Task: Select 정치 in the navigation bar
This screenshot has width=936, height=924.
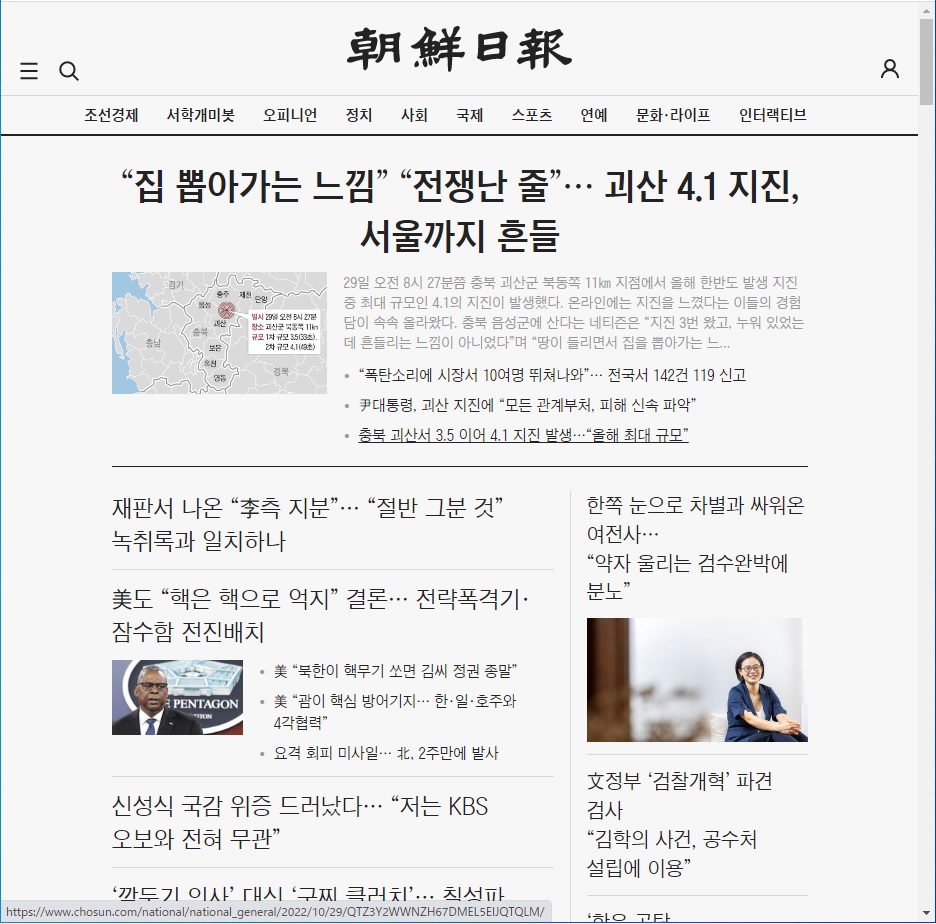Action: click(x=359, y=115)
